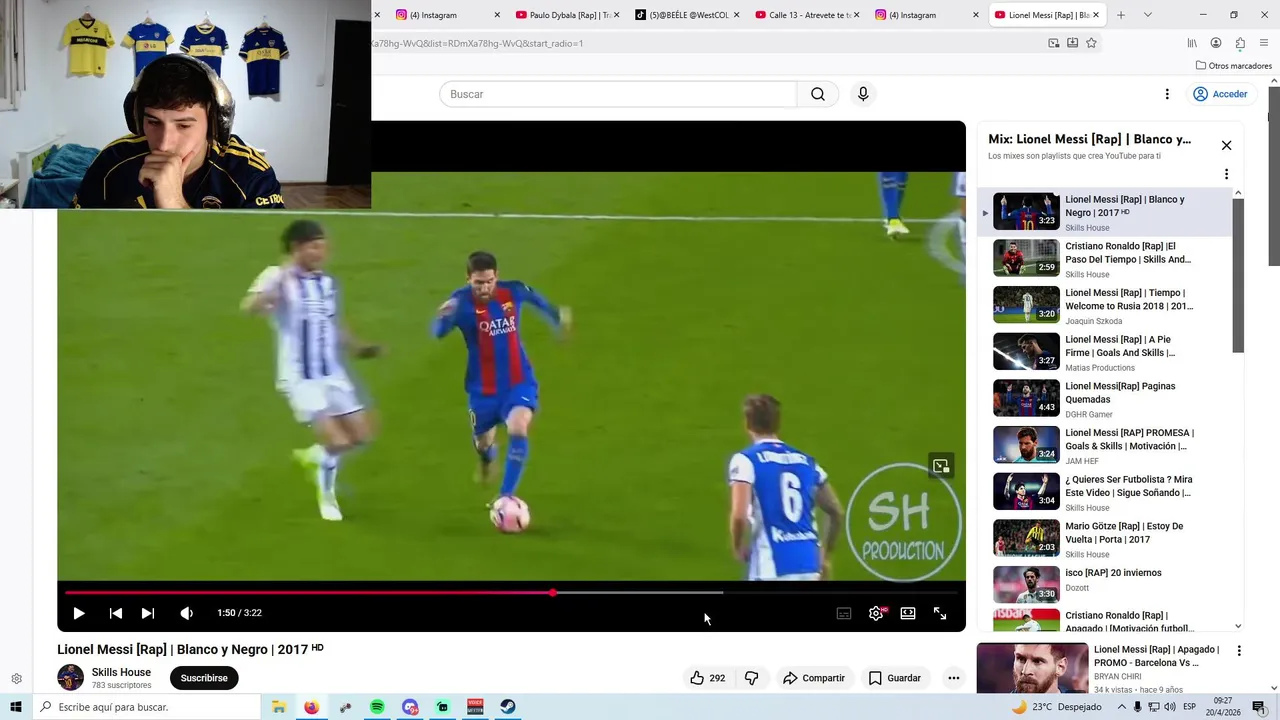Open Otros marcadores bookmarks folder

tap(1234, 66)
